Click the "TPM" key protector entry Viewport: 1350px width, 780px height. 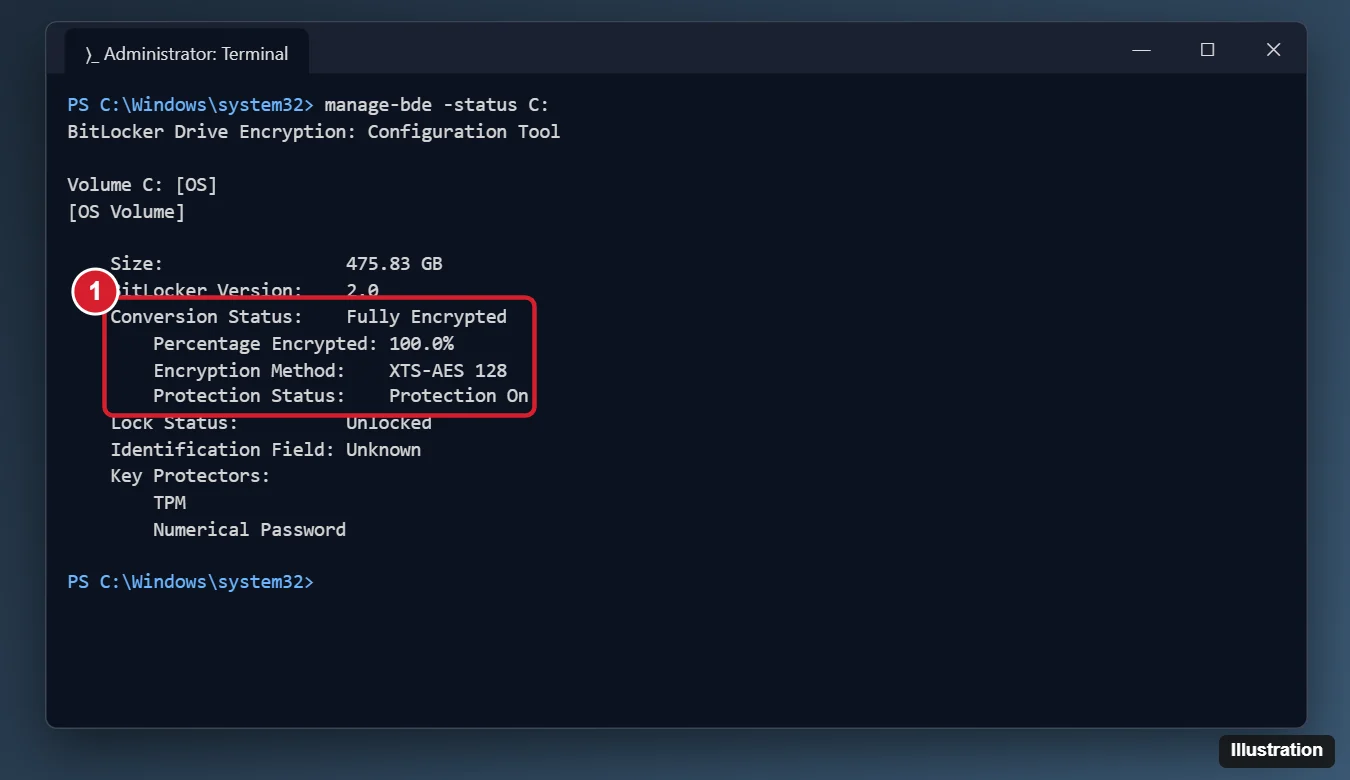pyautogui.click(x=169, y=503)
